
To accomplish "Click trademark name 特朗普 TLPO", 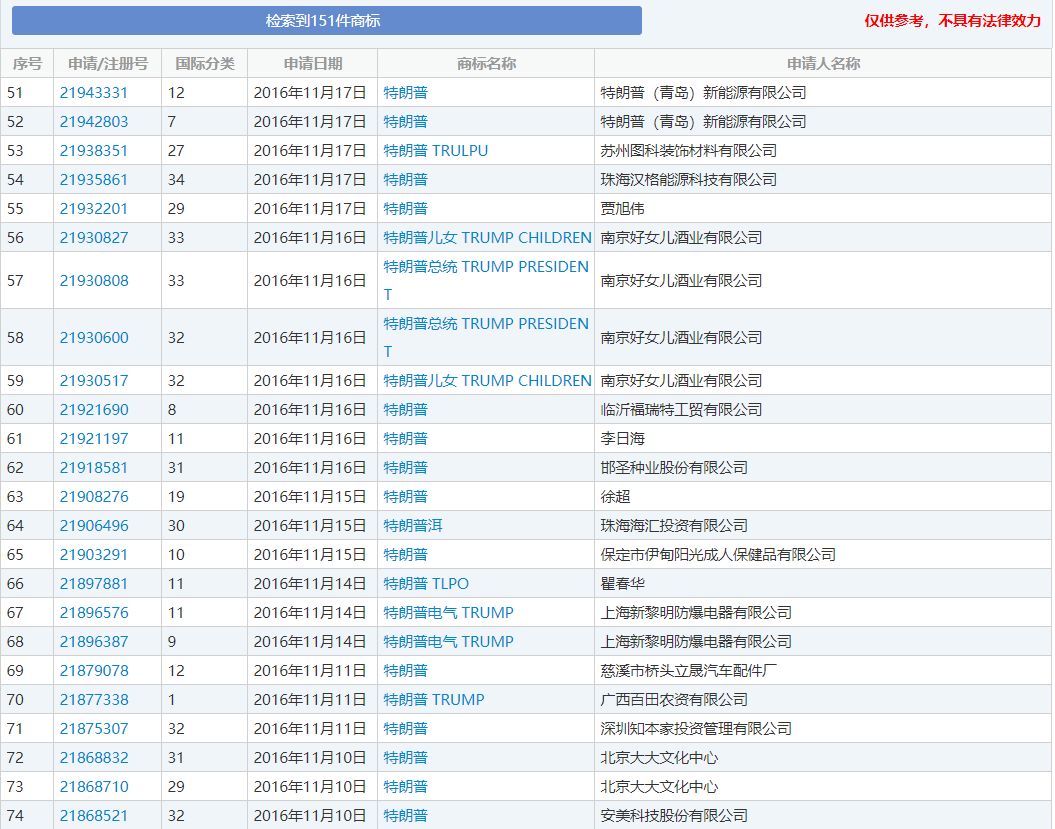I will click(x=426, y=583).
